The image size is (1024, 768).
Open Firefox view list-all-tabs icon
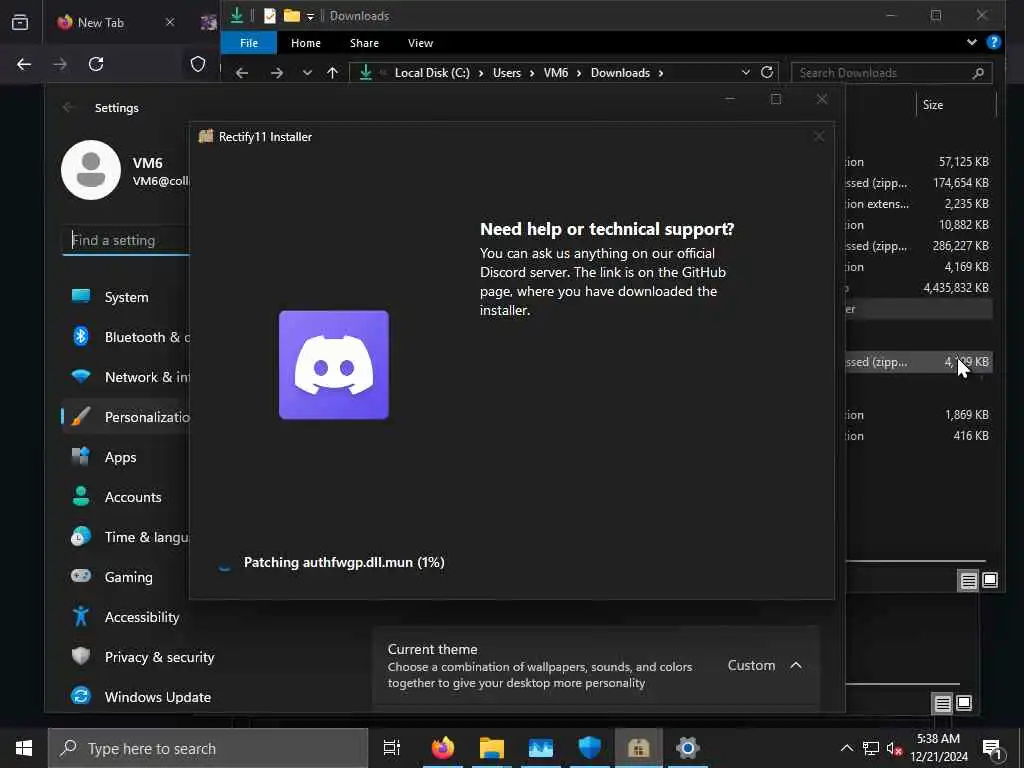click(x=20, y=22)
